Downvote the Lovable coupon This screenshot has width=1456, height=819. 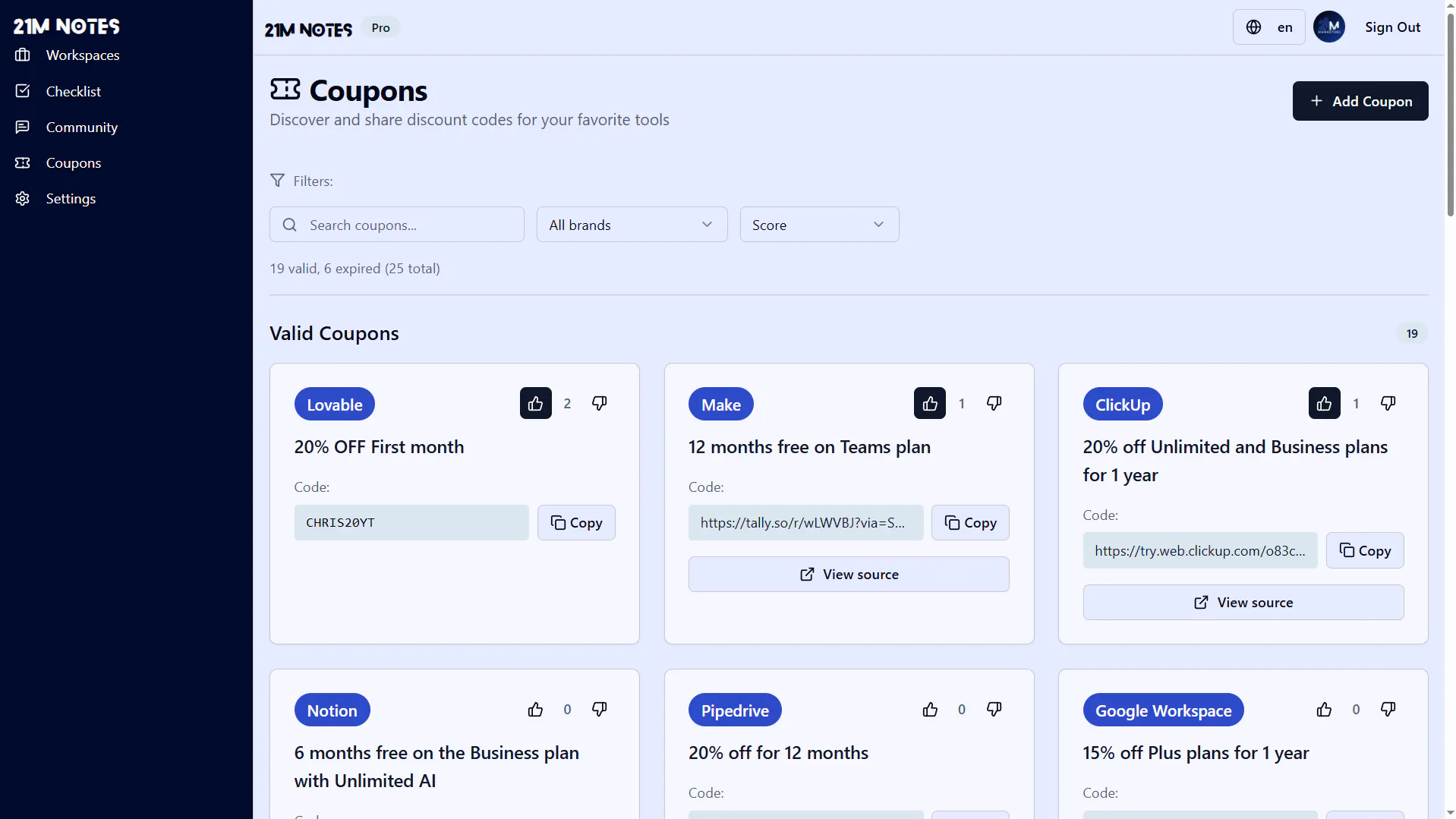point(599,403)
